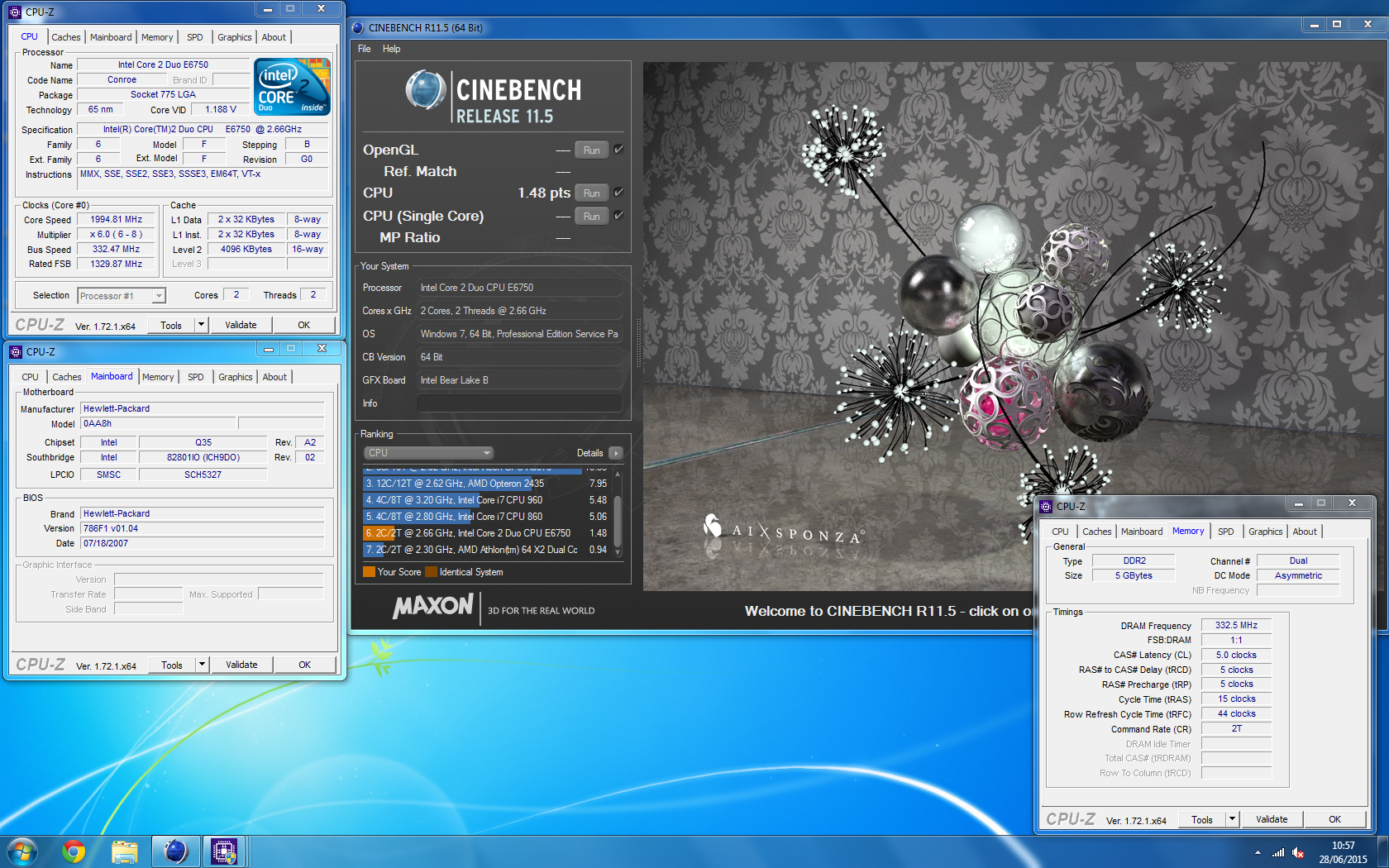Click the Memory CPU-Z window title icon

point(1046,506)
